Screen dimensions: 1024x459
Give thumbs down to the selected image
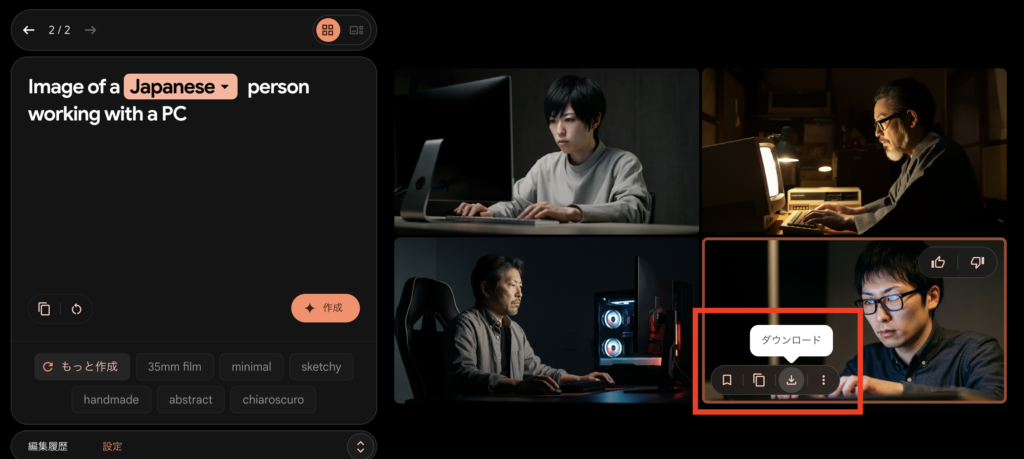coord(977,262)
